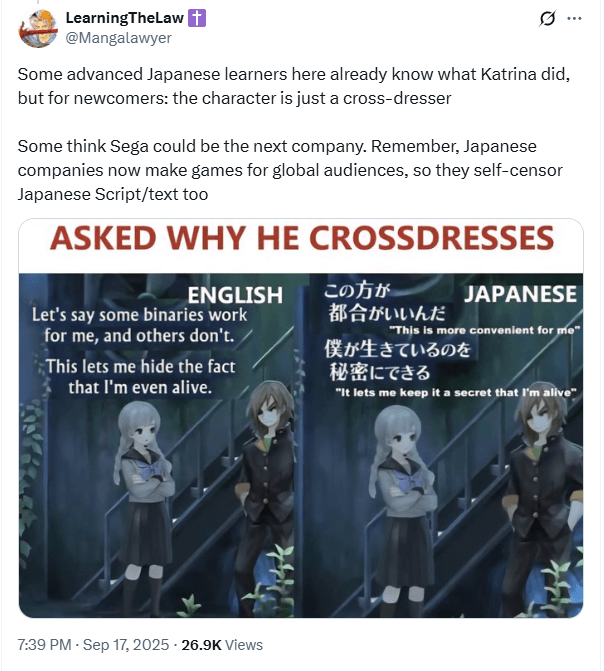Click the purple cross badge by the name
This screenshot has width=604, height=671.
[197, 18]
